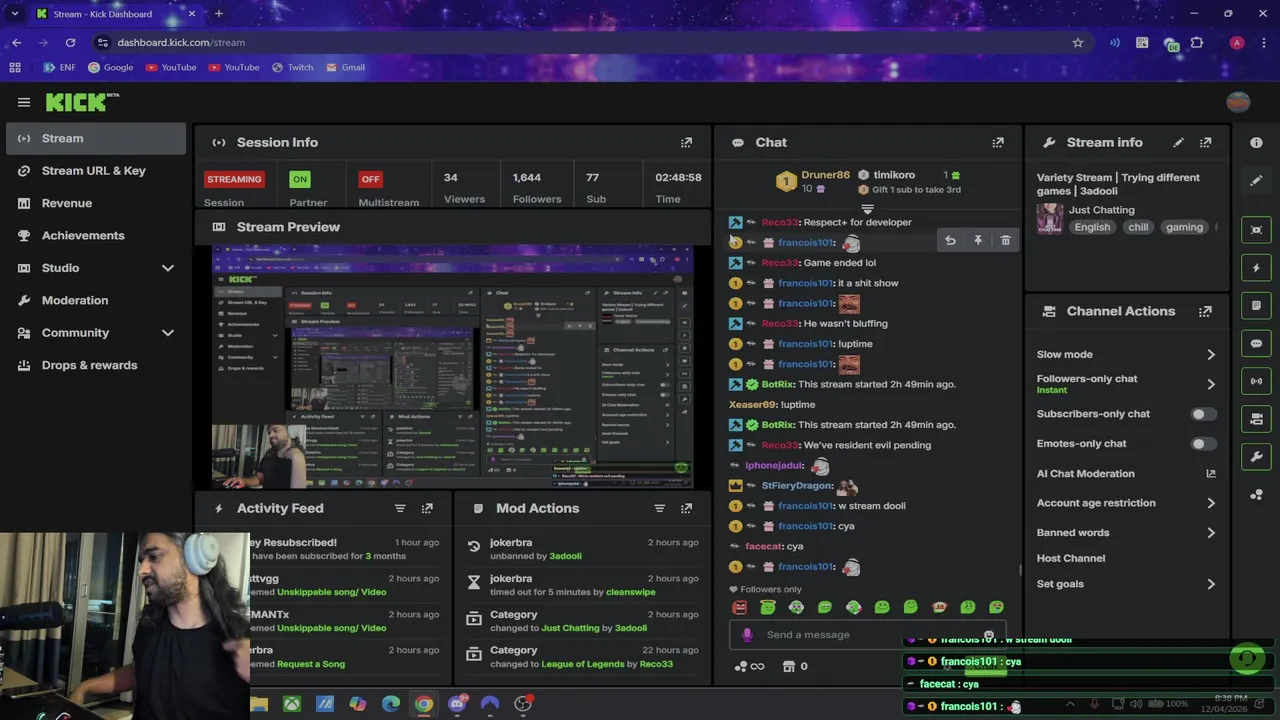Image resolution: width=1280 pixels, height=720 pixels.
Task: Click the OFF Multistream badge
Action: [x=371, y=179]
